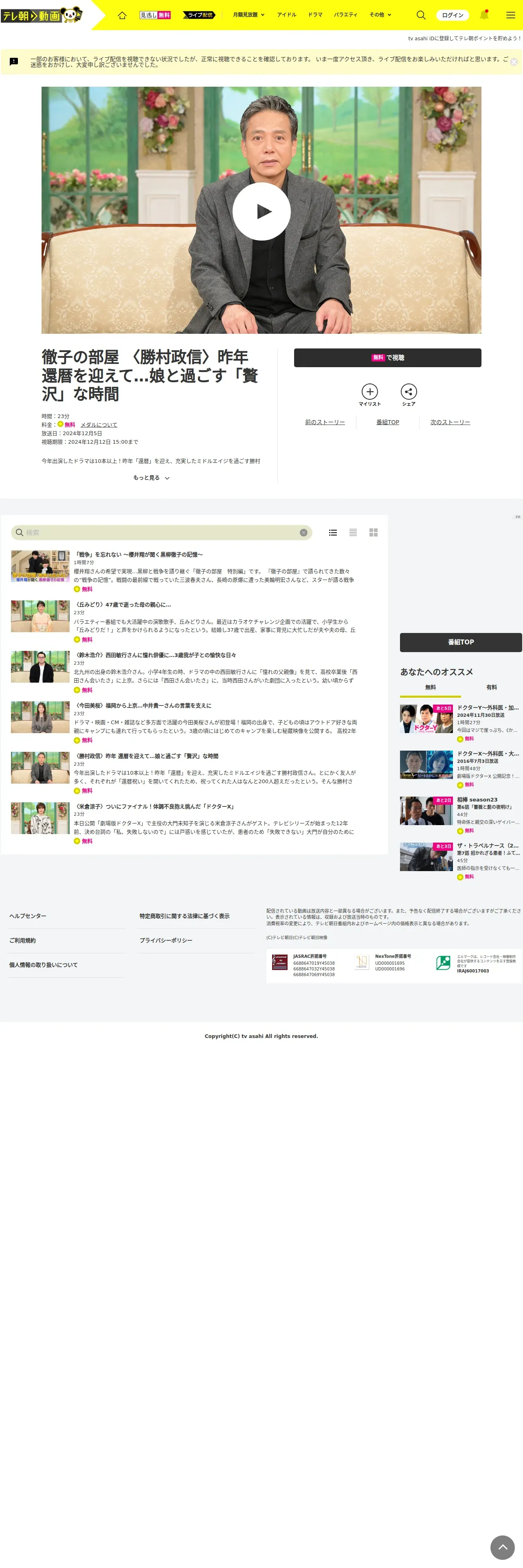The height and width of the screenshot is (1568, 523).
Task: Switch to grid view
Action: tap(374, 532)
